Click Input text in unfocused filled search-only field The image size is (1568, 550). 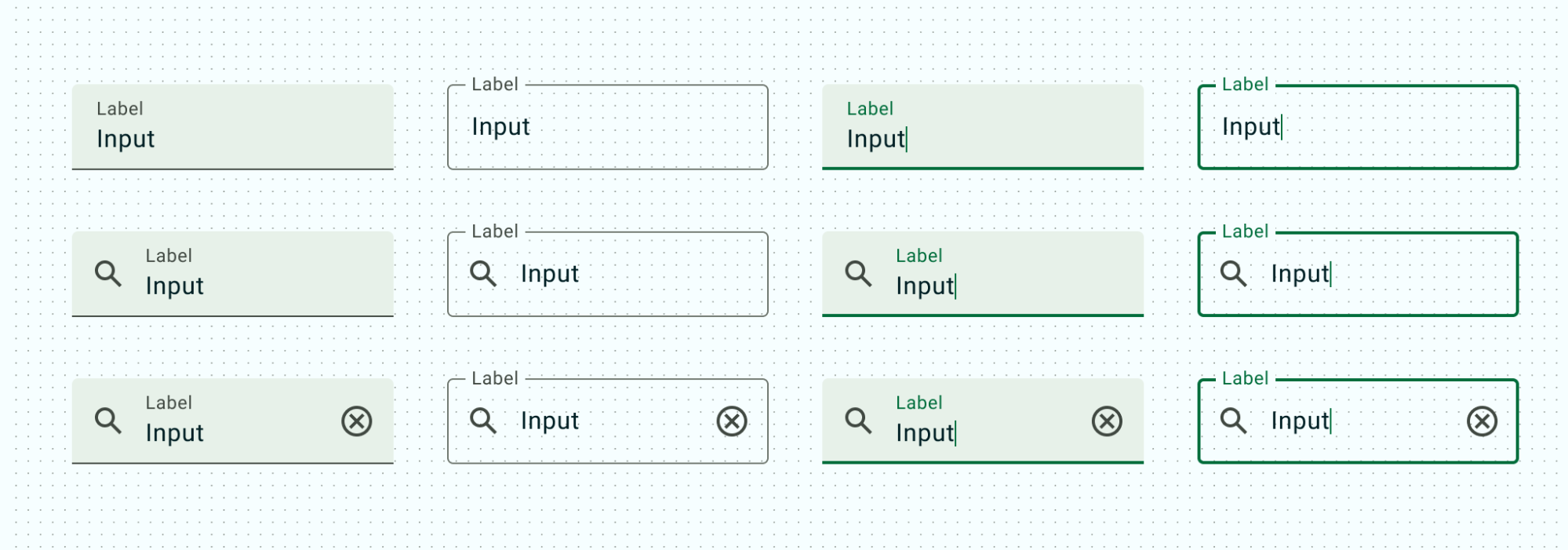175,286
